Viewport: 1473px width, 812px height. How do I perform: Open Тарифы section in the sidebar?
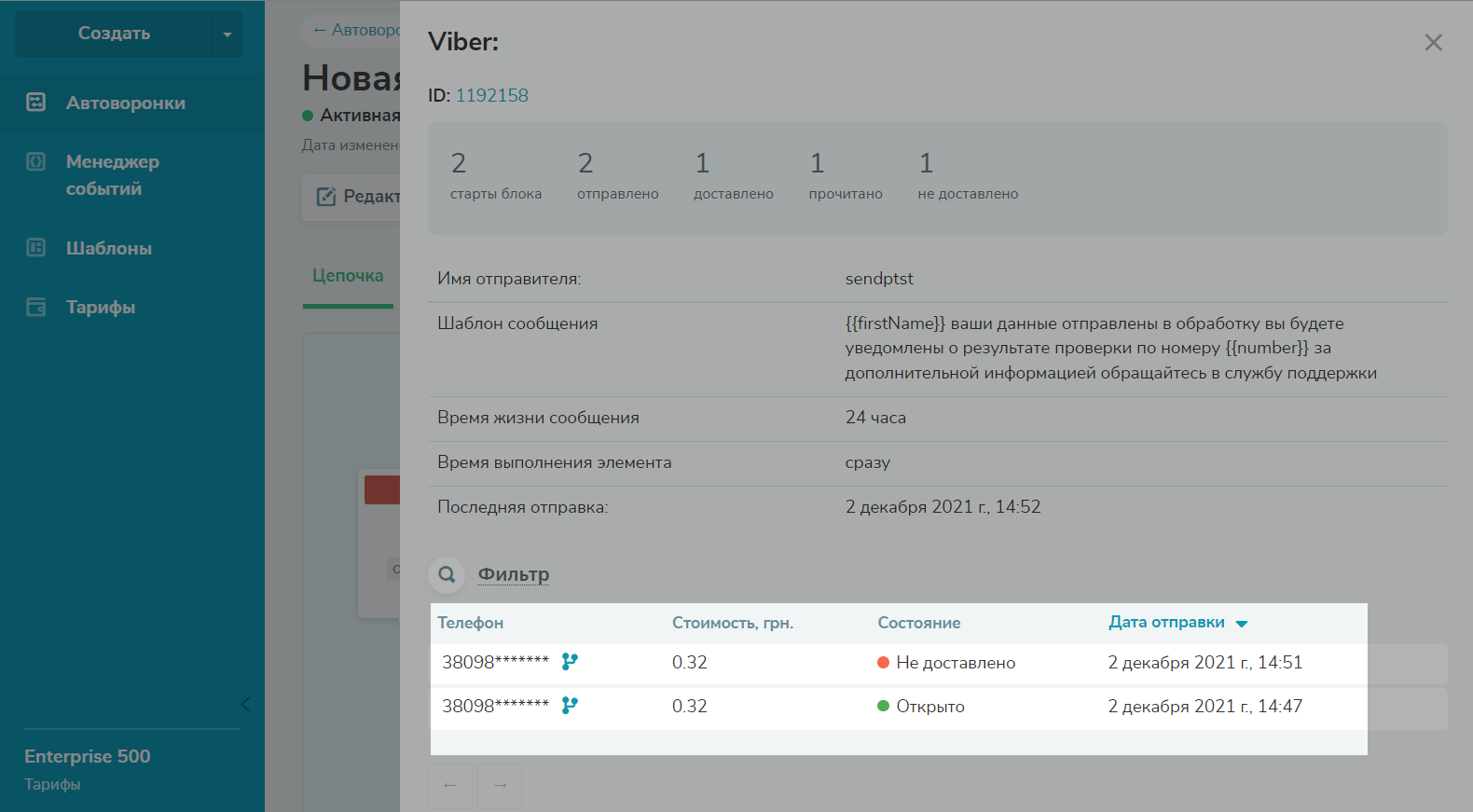point(100,308)
